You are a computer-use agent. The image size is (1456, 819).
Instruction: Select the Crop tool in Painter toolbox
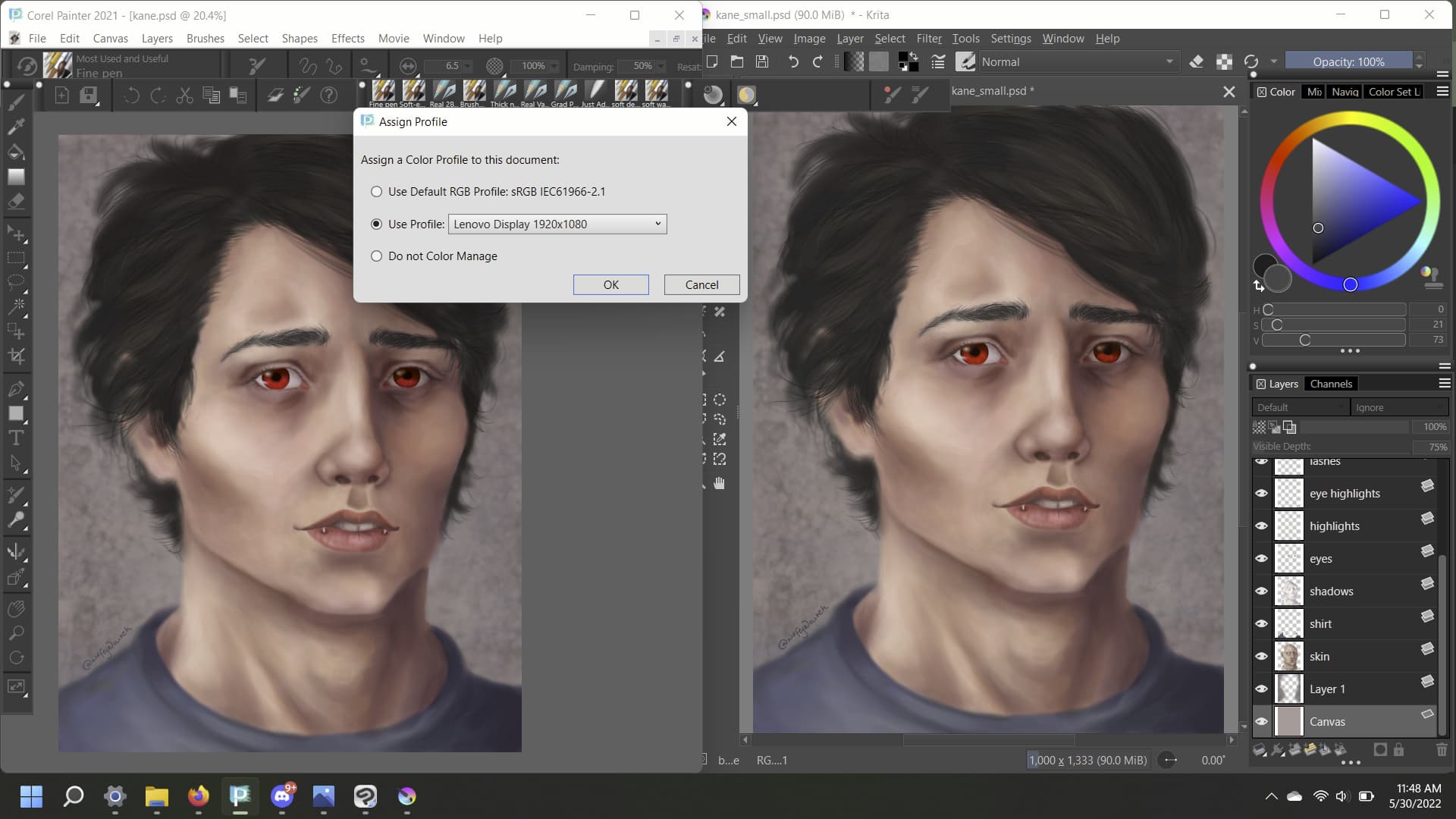point(16,356)
